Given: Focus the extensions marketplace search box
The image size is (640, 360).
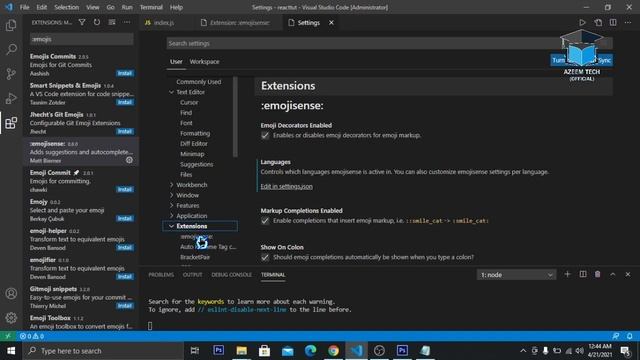Looking at the screenshot, I should pyautogui.click(x=82, y=39).
